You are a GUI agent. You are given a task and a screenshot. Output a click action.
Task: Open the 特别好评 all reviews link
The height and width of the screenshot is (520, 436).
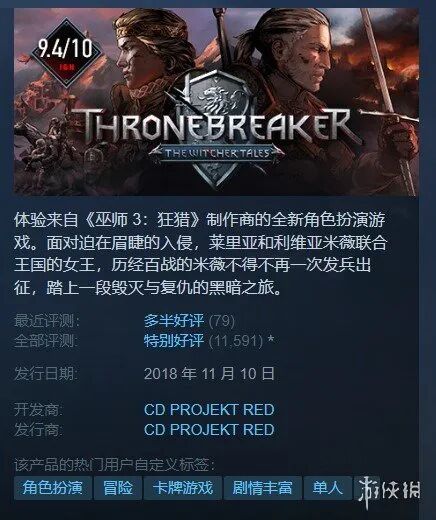tap(174, 340)
